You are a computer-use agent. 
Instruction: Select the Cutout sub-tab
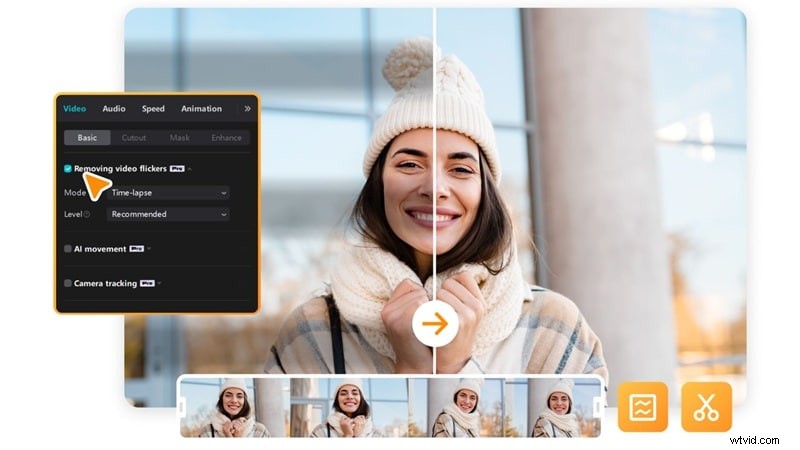(134, 138)
